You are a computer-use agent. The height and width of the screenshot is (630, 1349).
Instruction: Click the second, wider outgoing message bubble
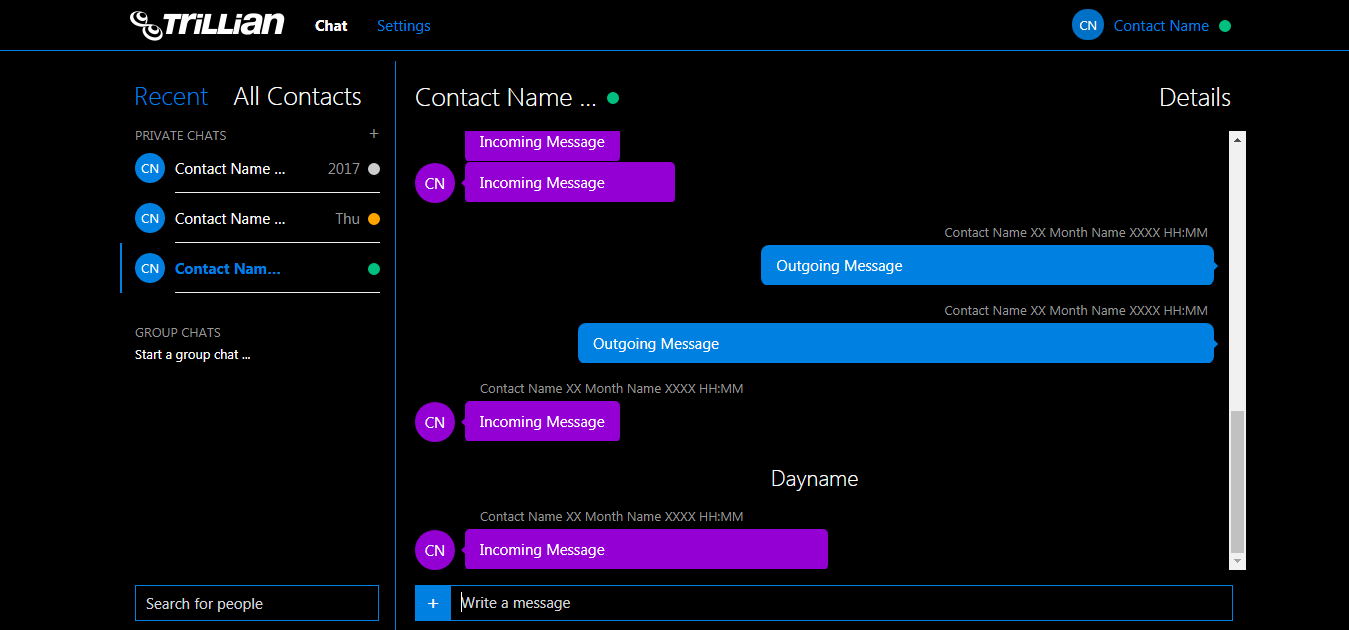[896, 343]
